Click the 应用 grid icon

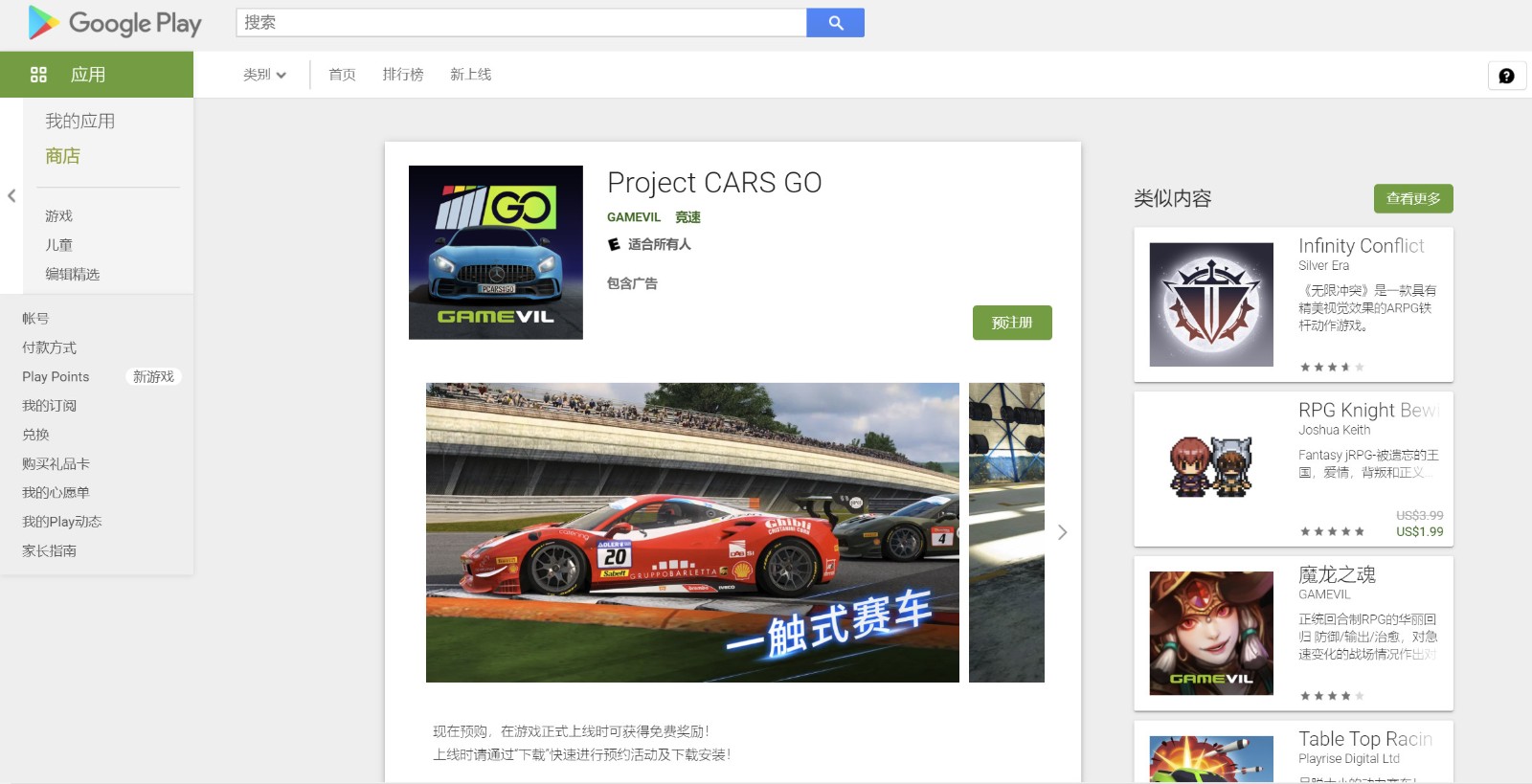click(x=38, y=75)
